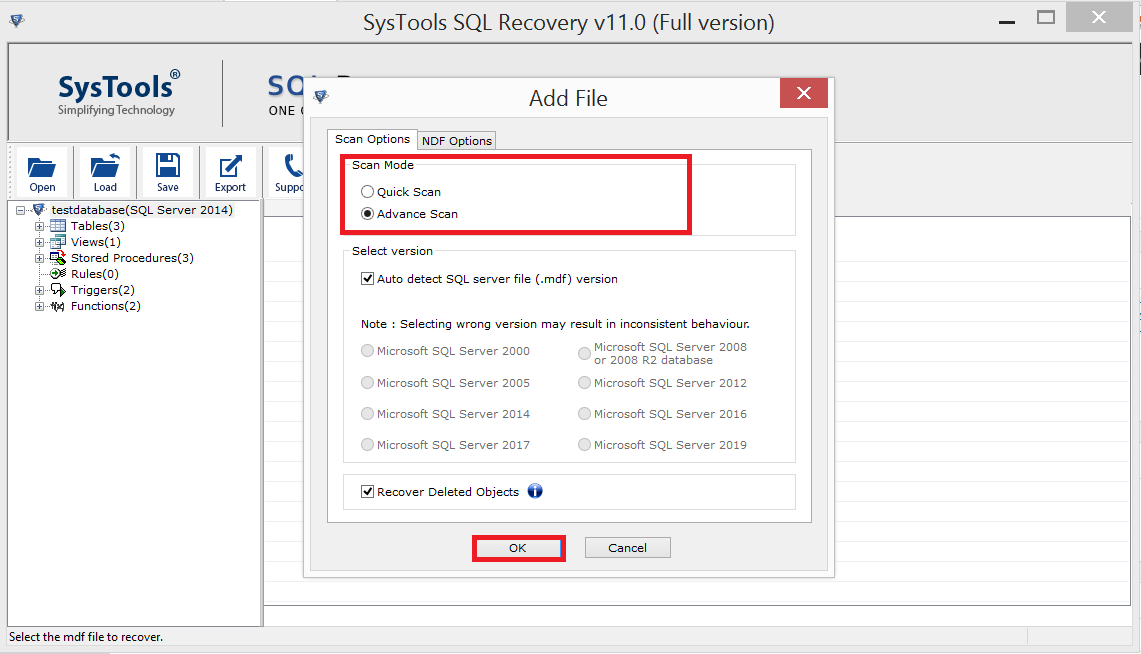Image resolution: width=1141 pixels, height=654 pixels.
Task: Select the Rules(0) tree item
Action: click(x=95, y=274)
